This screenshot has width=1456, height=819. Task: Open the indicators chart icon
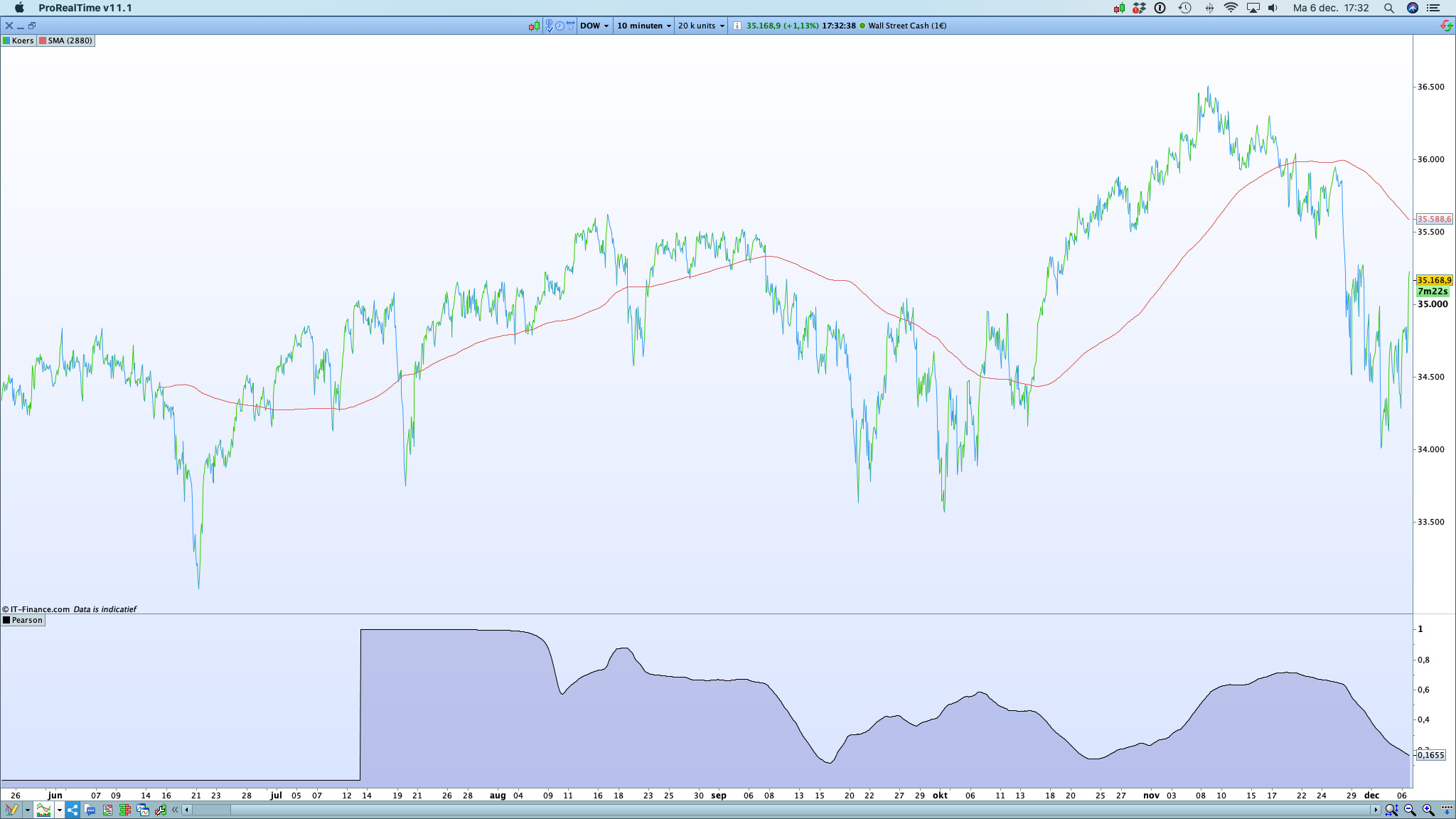pyautogui.click(x=43, y=810)
